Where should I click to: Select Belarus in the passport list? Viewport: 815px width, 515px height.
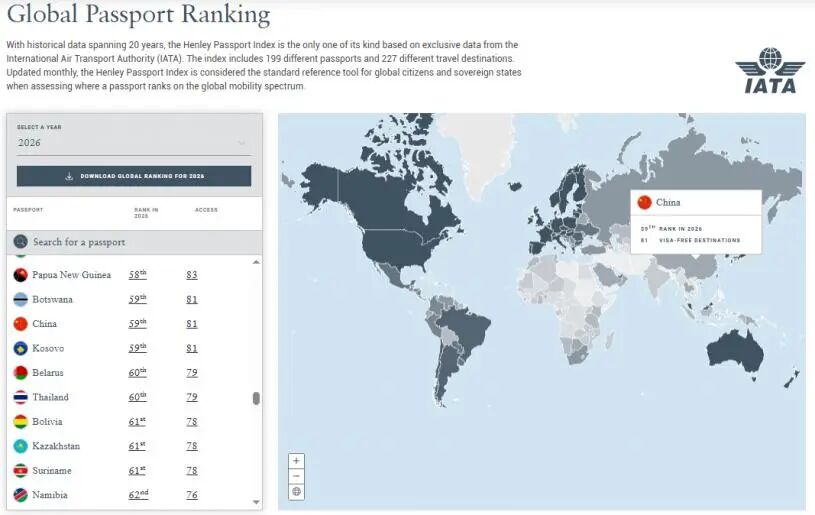click(48, 373)
